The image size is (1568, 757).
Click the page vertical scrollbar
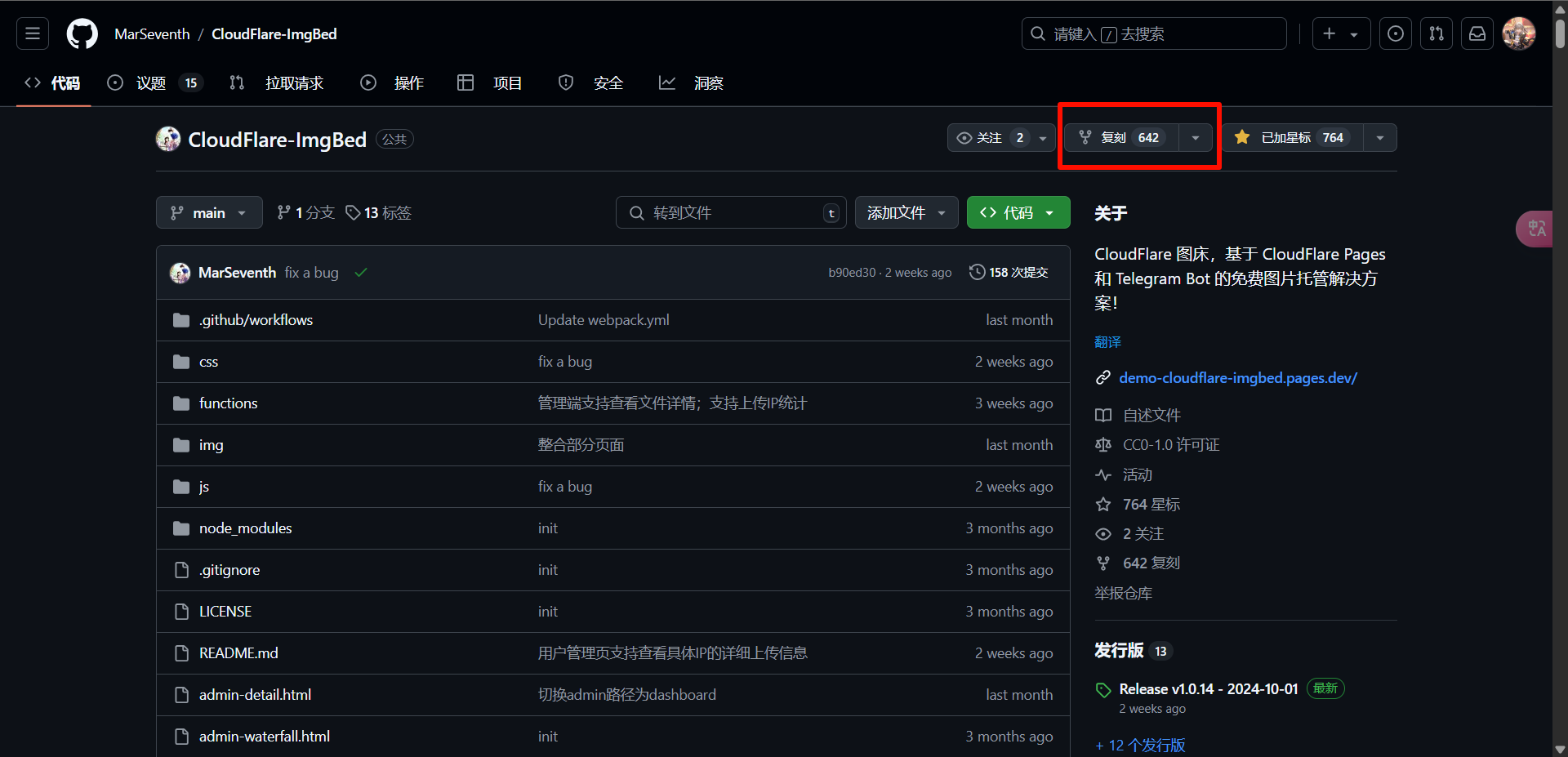click(x=1560, y=376)
